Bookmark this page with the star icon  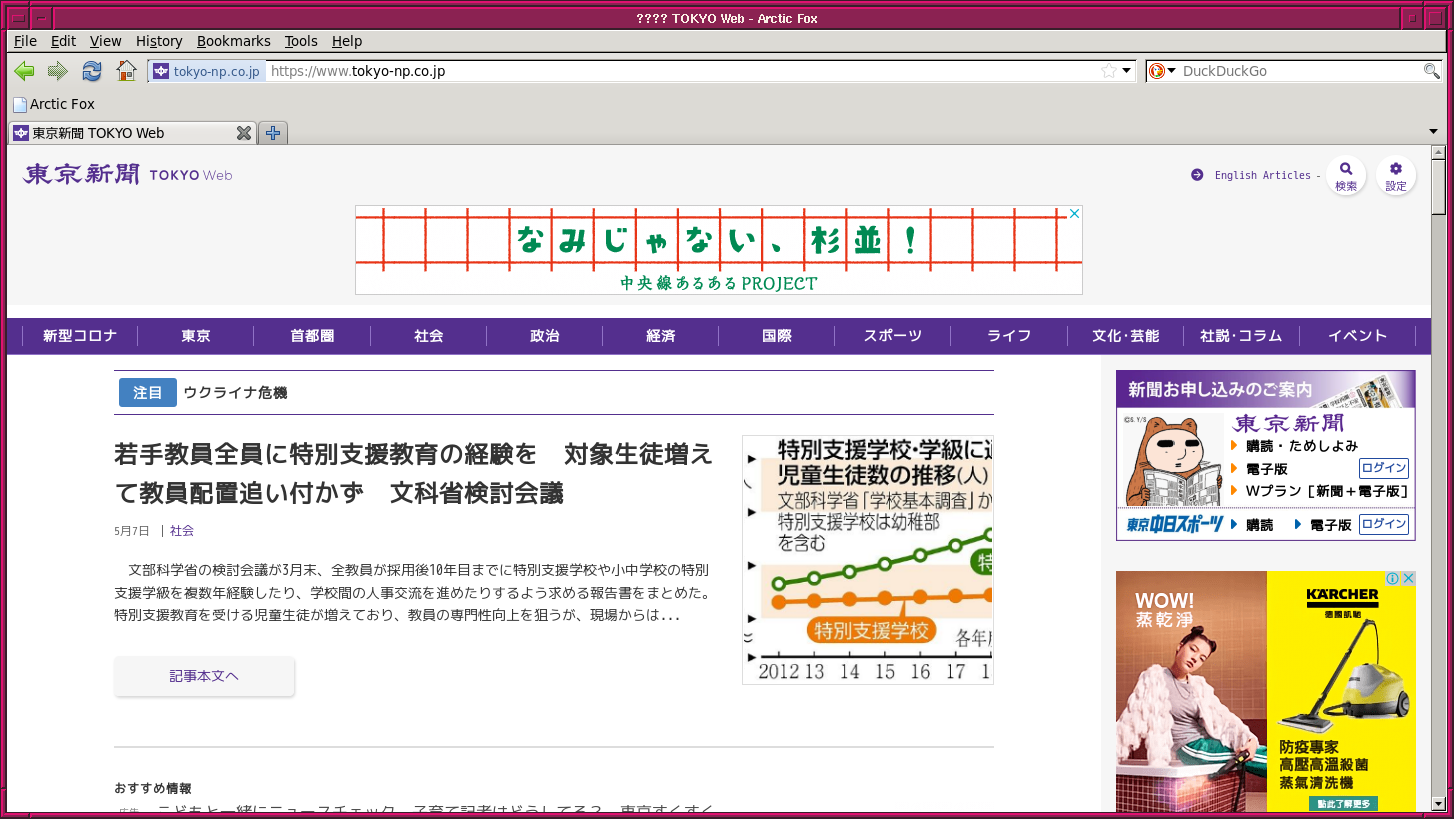[x=1108, y=71]
